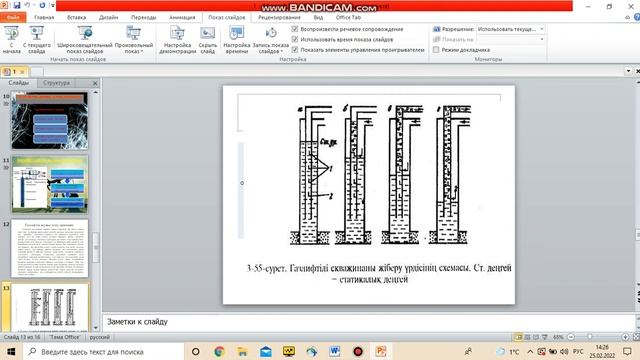
Task: Toggle Show Media Controls checkbox (Показать элементы управления)
Action: tap(295, 49)
